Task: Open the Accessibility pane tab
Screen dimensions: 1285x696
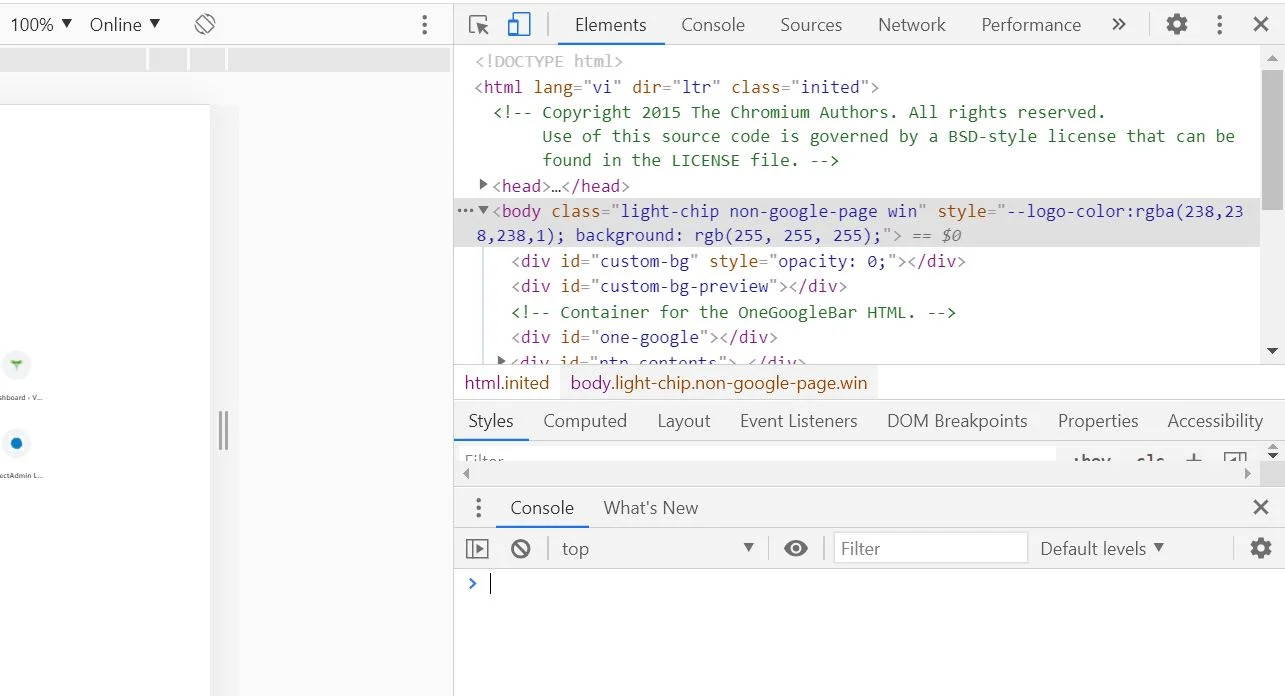Action: click(1215, 421)
